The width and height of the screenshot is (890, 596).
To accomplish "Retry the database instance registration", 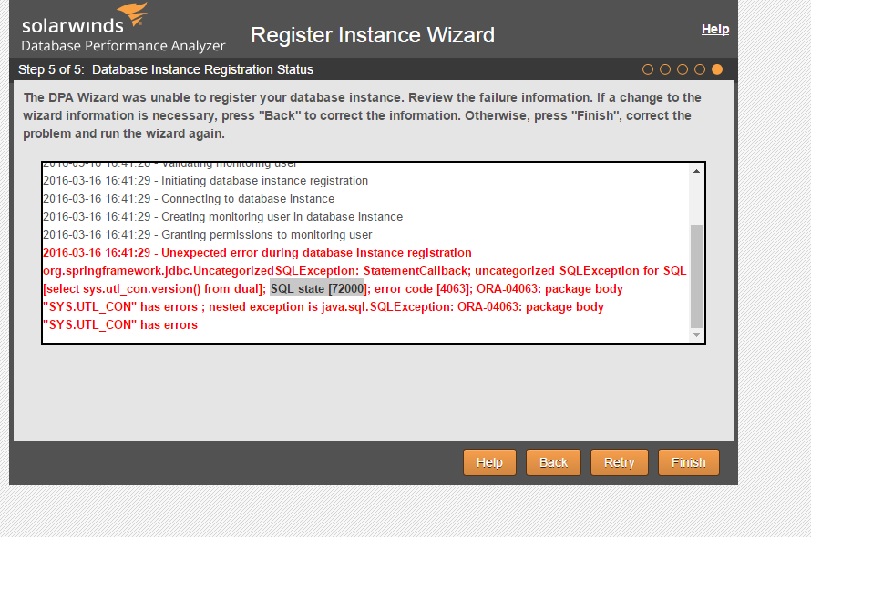I will (619, 463).
